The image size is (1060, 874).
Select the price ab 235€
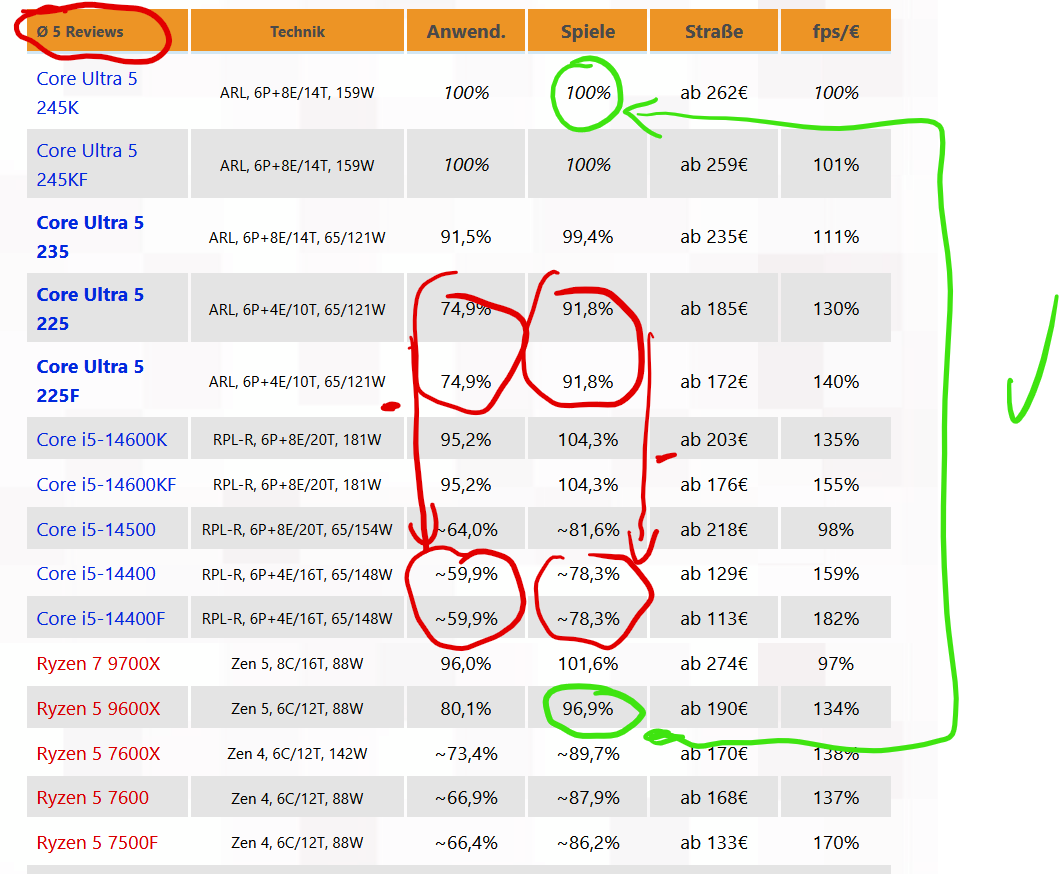pos(714,237)
